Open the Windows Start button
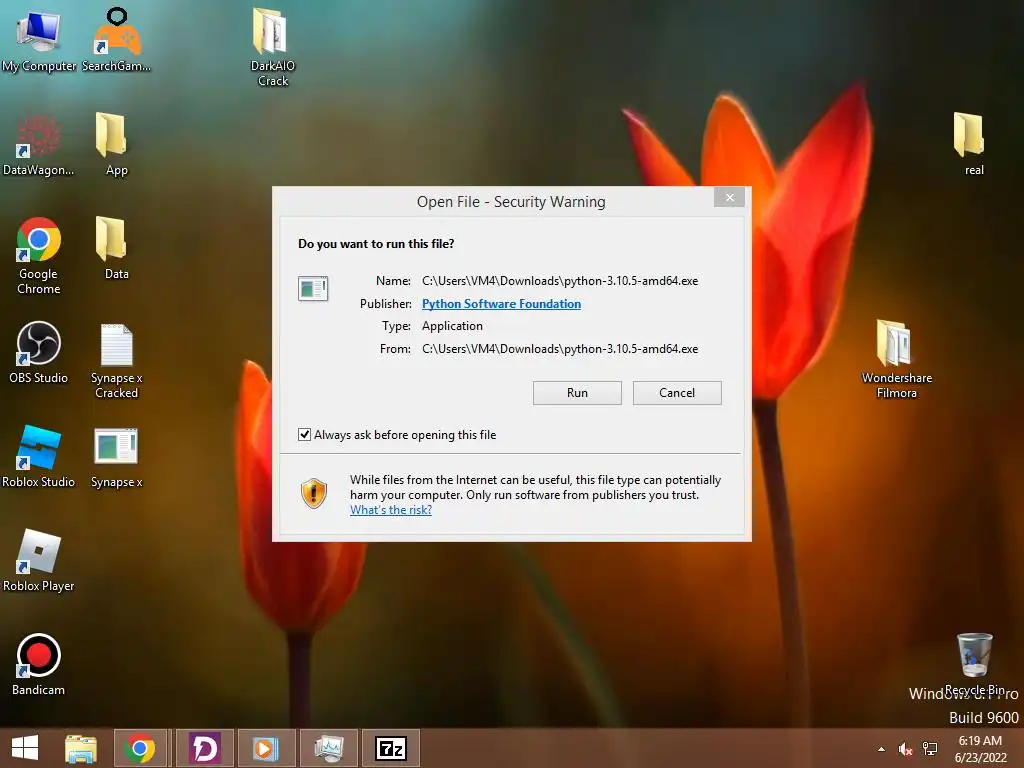Screen dimensions: 1024x768 [25, 748]
